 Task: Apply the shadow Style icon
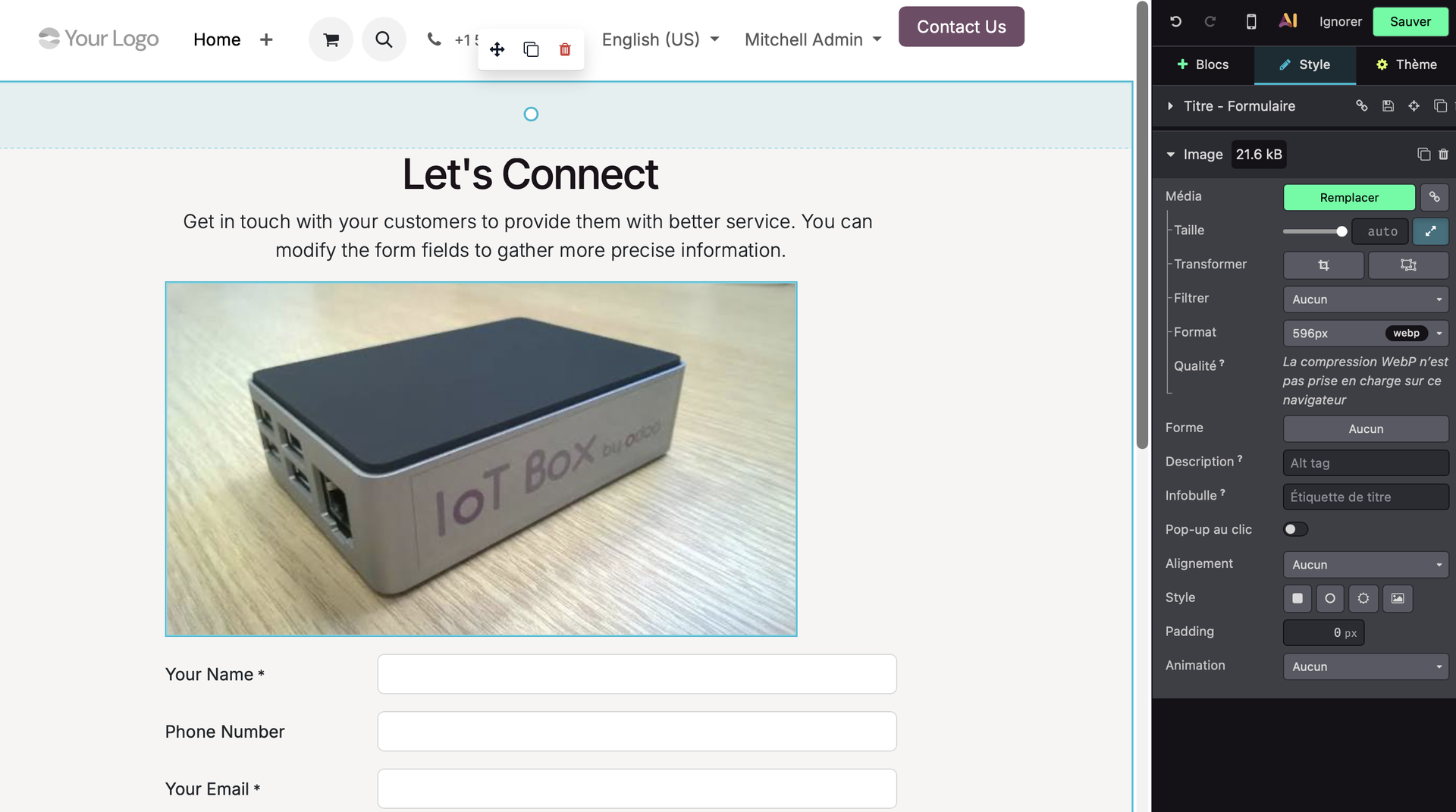pyautogui.click(x=1363, y=598)
